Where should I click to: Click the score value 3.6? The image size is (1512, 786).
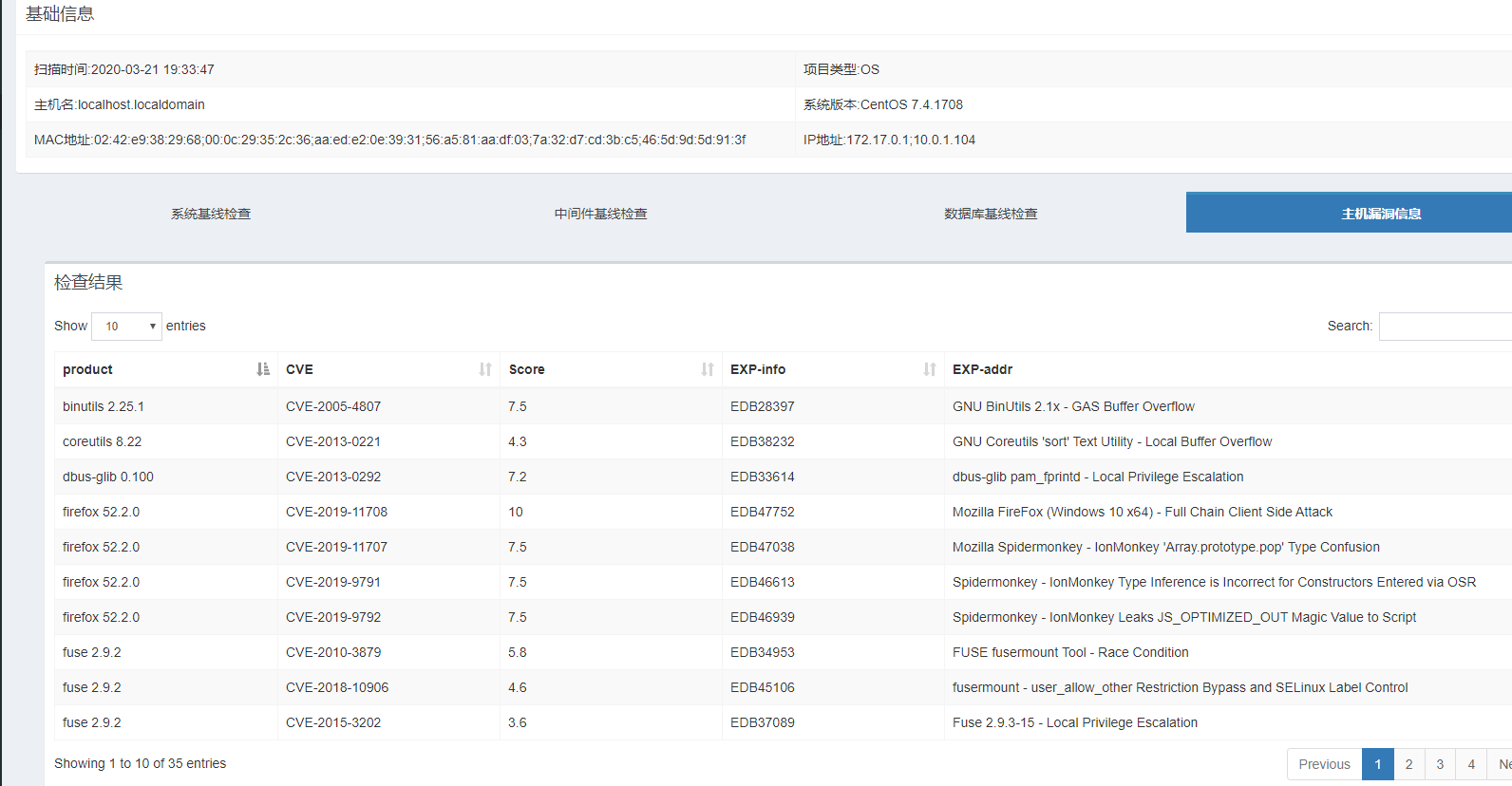pos(518,722)
